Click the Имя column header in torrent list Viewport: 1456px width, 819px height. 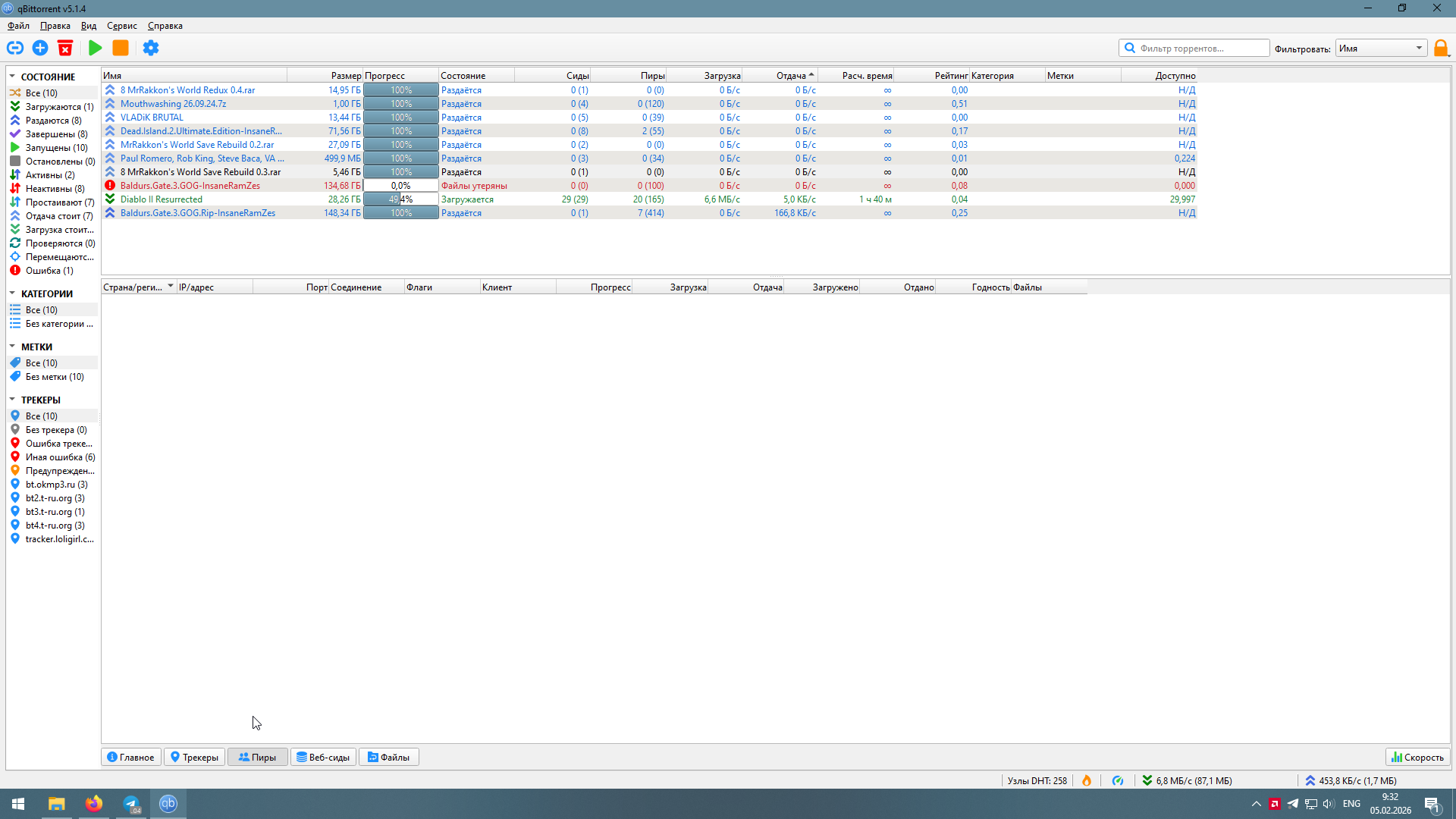coord(194,76)
